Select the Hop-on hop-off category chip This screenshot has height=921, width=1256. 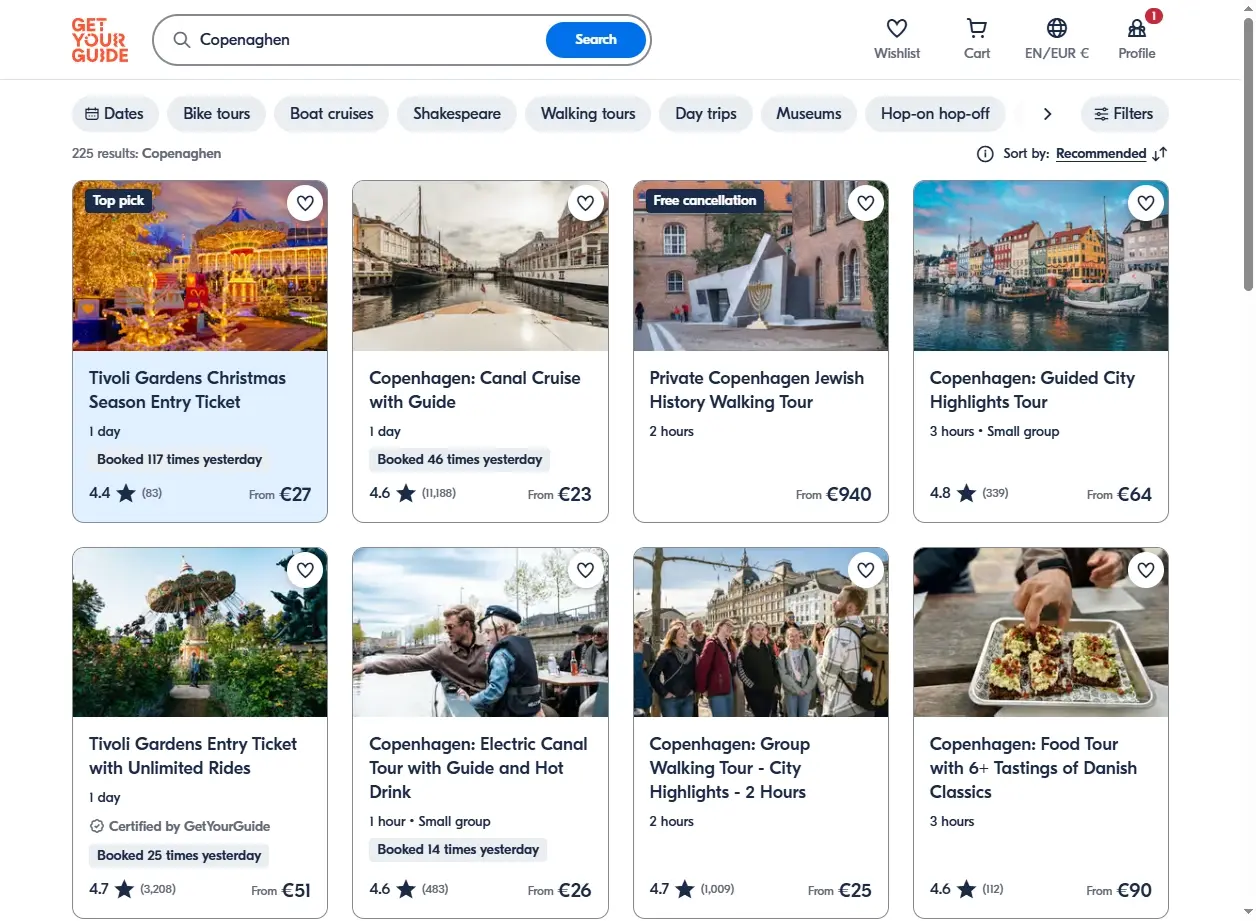936,114
